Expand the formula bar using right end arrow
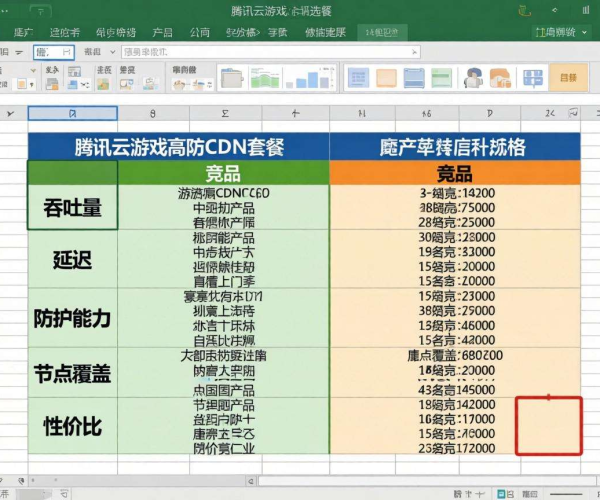The height and width of the screenshot is (500, 600). pyautogui.click(x=414, y=52)
